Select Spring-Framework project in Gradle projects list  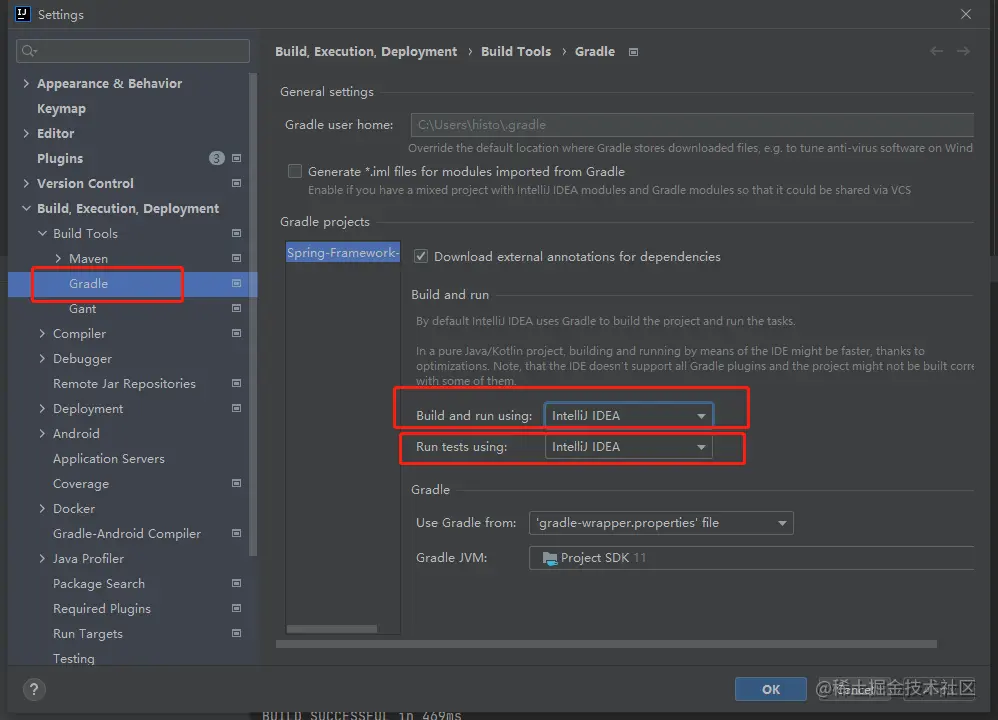343,253
